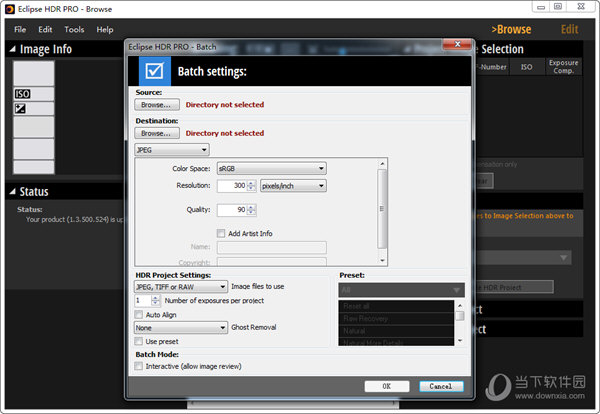Image resolution: width=600 pixels, height=414 pixels.
Task: Increase Resolution with the up stepper arrow
Action: point(251,183)
